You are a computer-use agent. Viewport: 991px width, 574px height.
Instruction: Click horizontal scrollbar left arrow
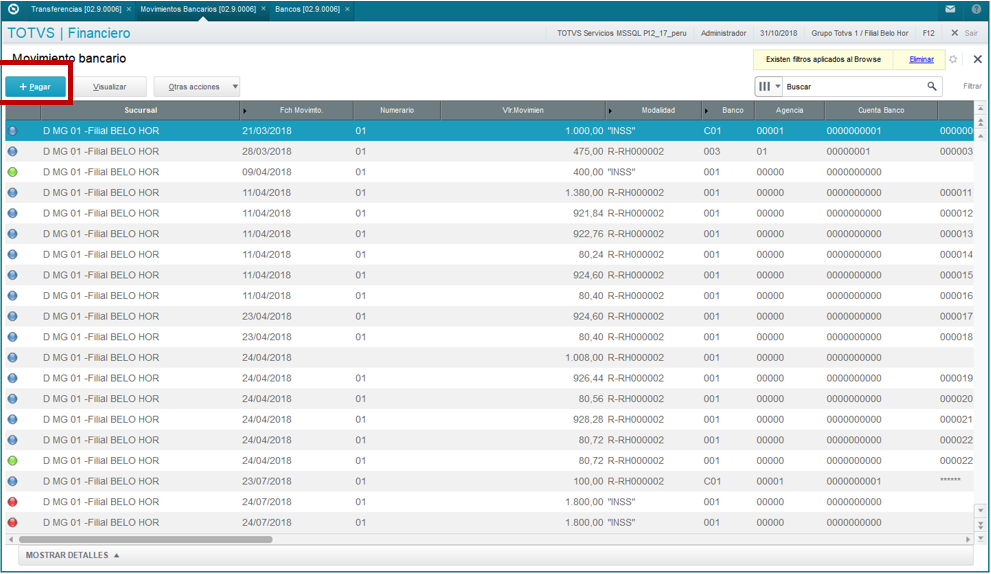coord(11,539)
